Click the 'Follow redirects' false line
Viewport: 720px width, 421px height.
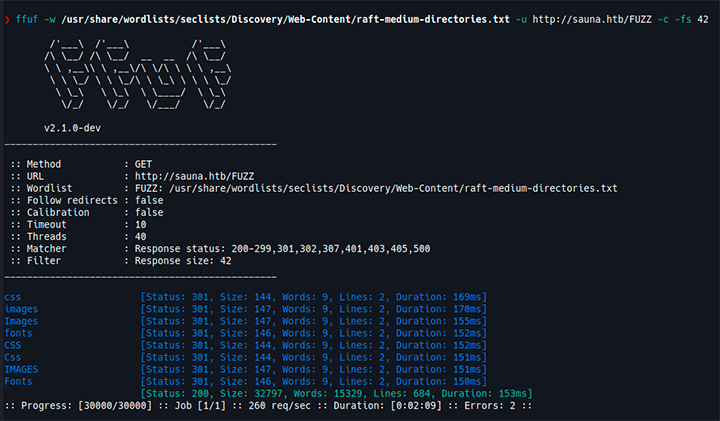click(87, 200)
